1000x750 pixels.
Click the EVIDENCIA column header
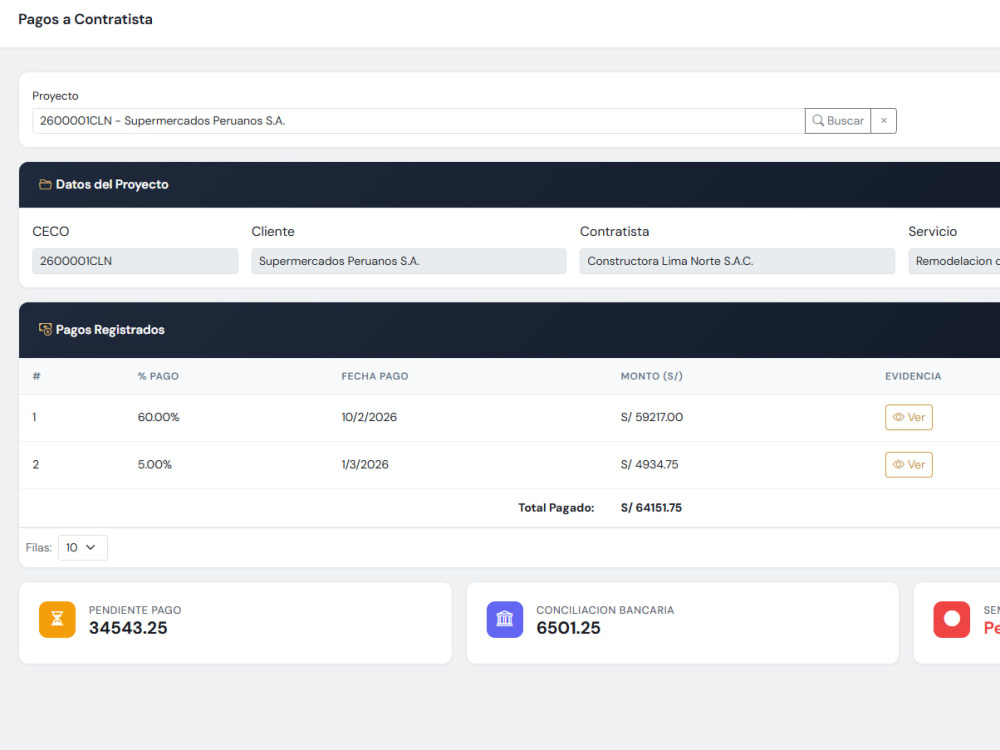pyautogui.click(x=913, y=376)
